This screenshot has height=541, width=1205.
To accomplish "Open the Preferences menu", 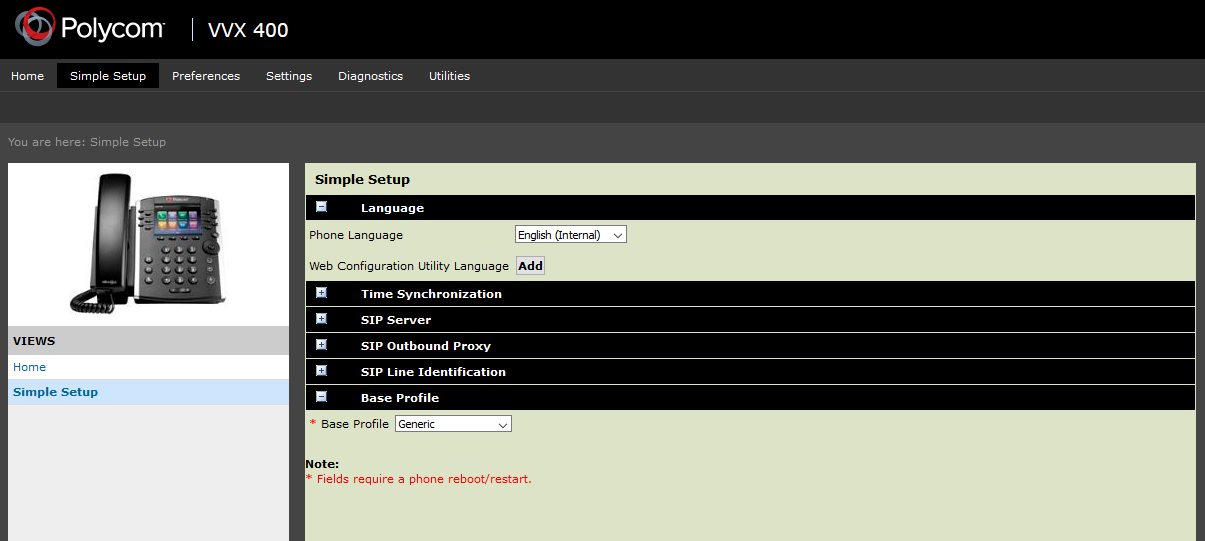I will [x=206, y=76].
